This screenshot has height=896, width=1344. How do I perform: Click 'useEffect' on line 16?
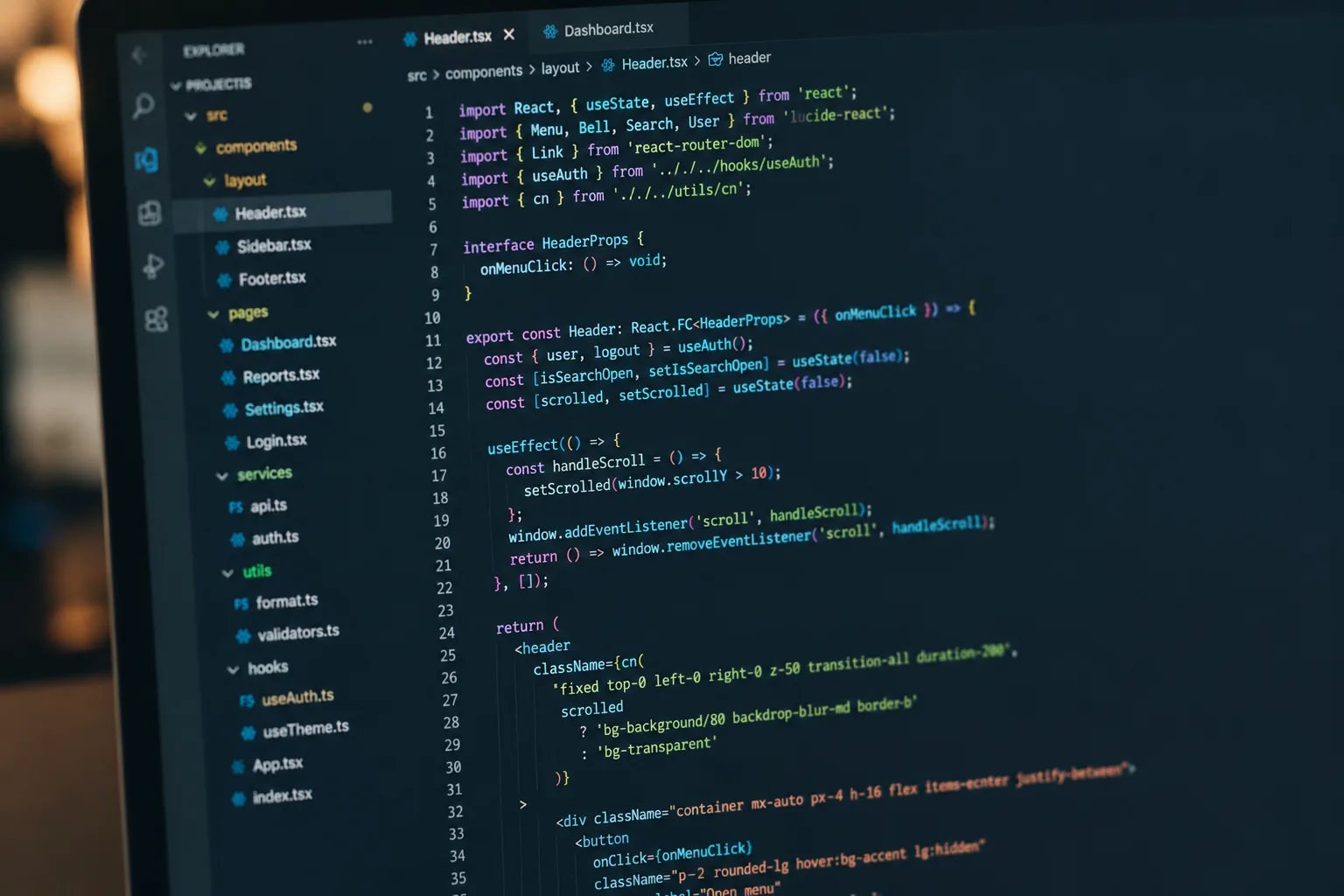click(522, 447)
